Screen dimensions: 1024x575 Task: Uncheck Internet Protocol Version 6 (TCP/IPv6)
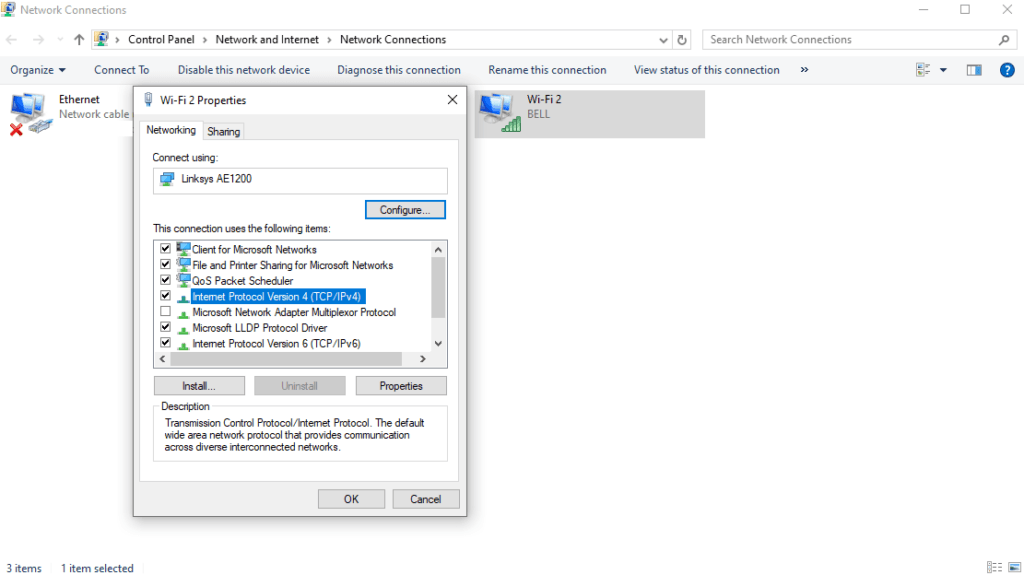[x=165, y=343]
